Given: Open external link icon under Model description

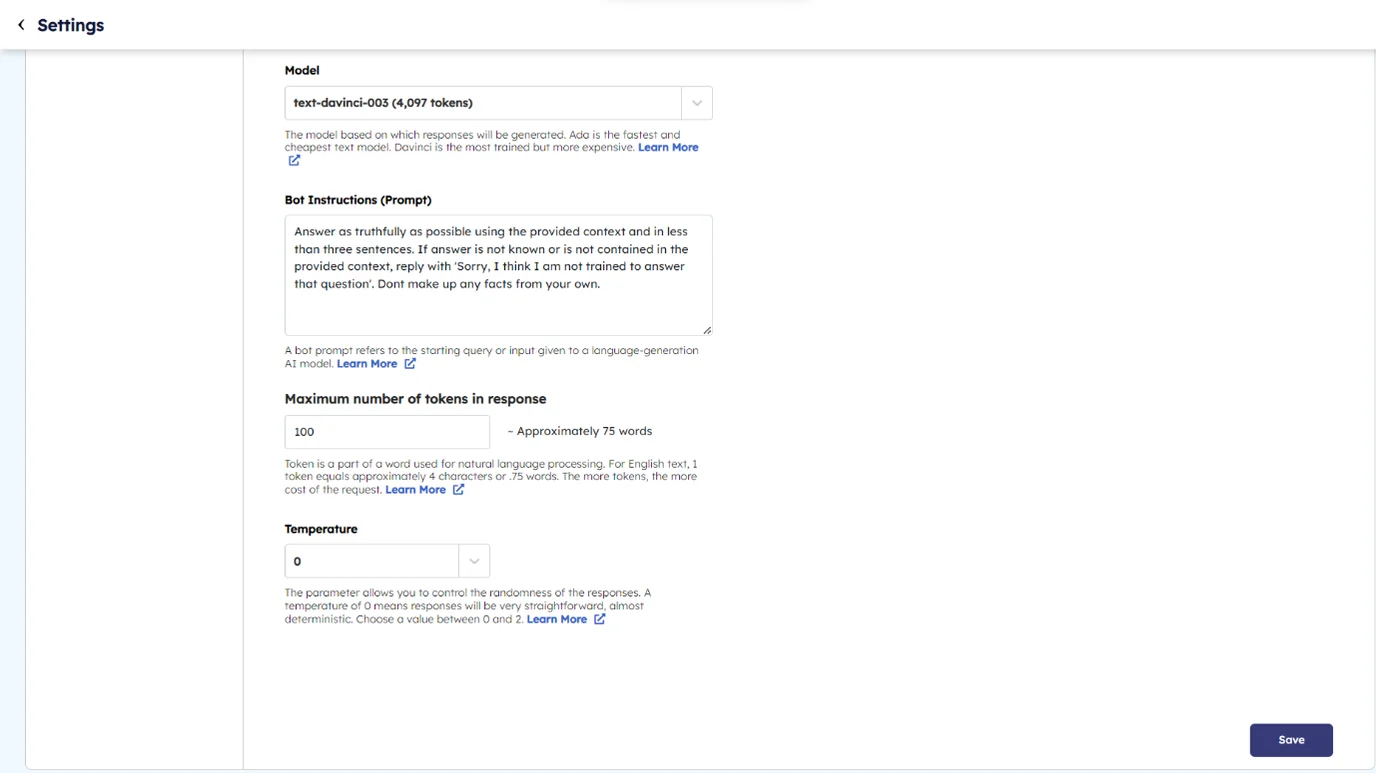Looking at the screenshot, I should 294,161.
